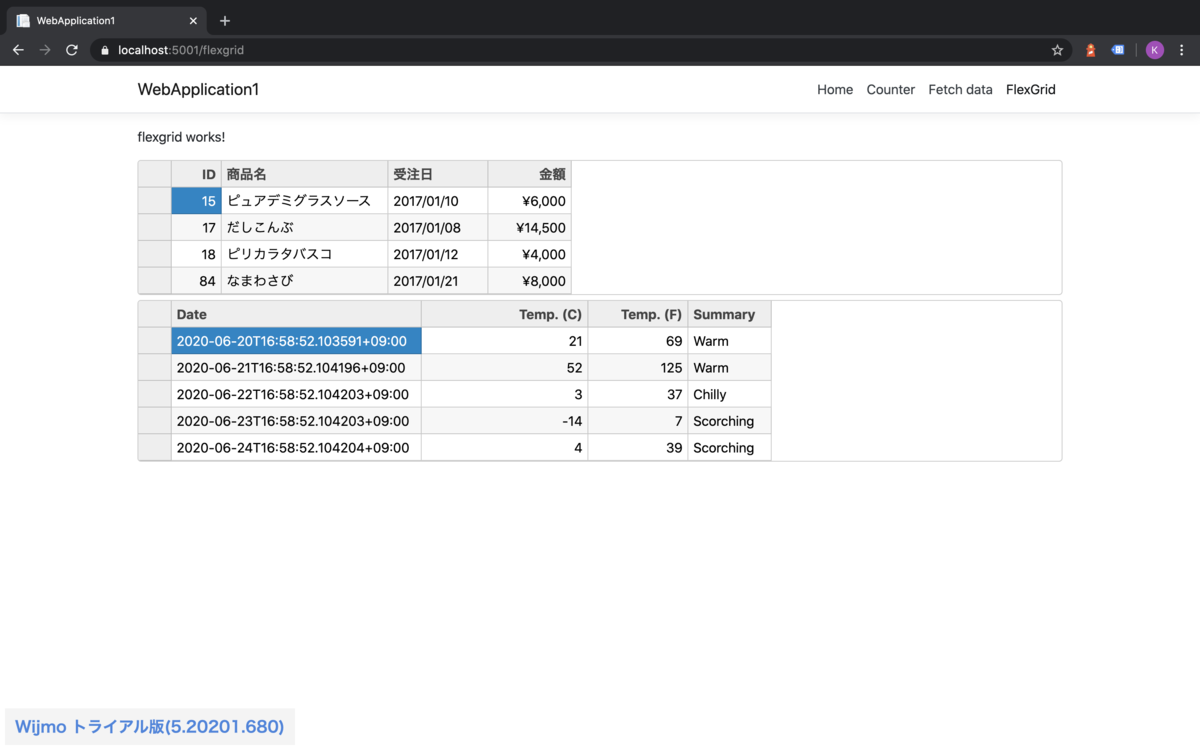Viewport: 1200px width, 750px height.
Task: Select the amount cell ¥8,000
Action: point(529,281)
